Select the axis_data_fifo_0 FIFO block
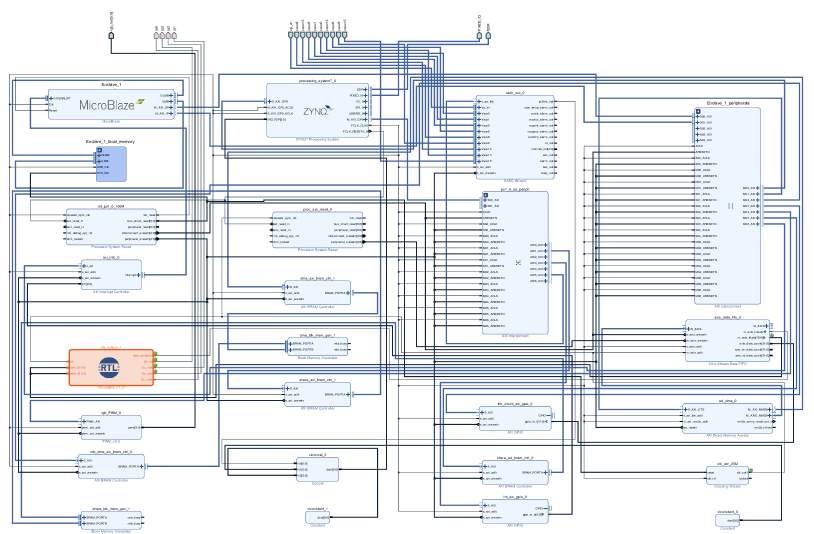This screenshot has height=534, width=814. tap(728, 340)
